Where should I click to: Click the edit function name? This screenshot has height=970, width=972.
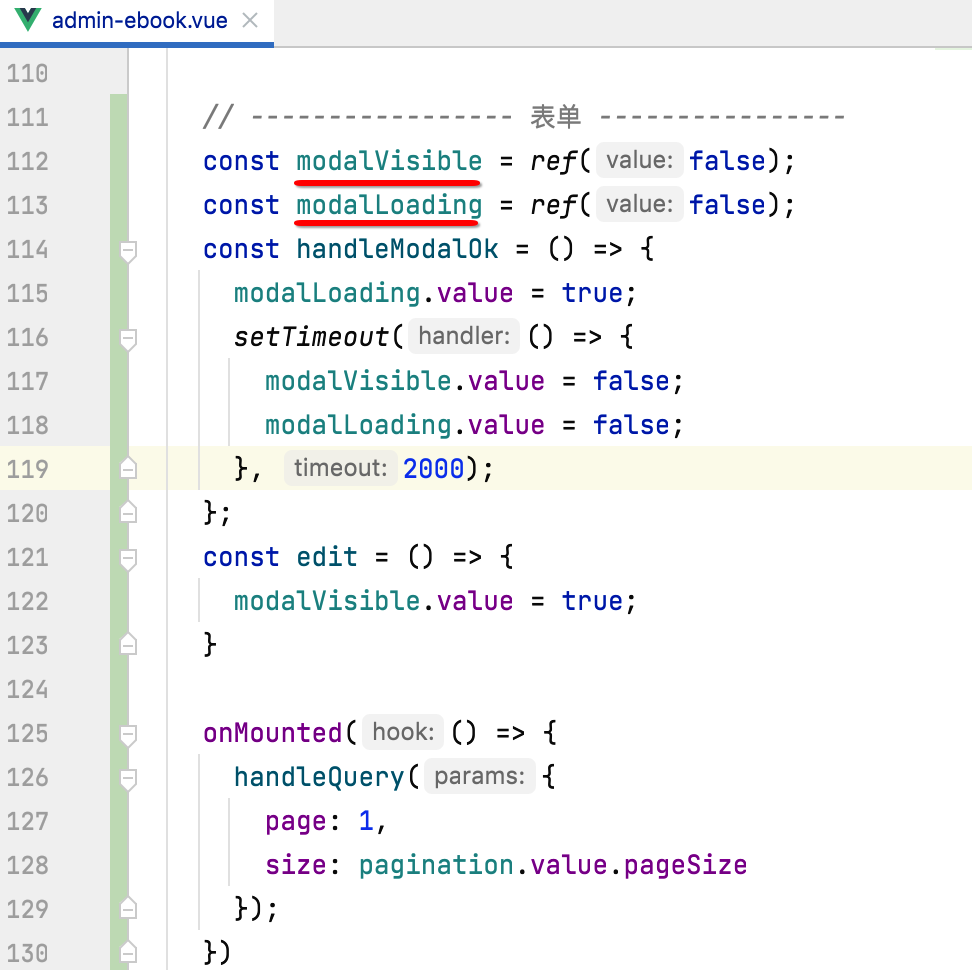click(327, 557)
